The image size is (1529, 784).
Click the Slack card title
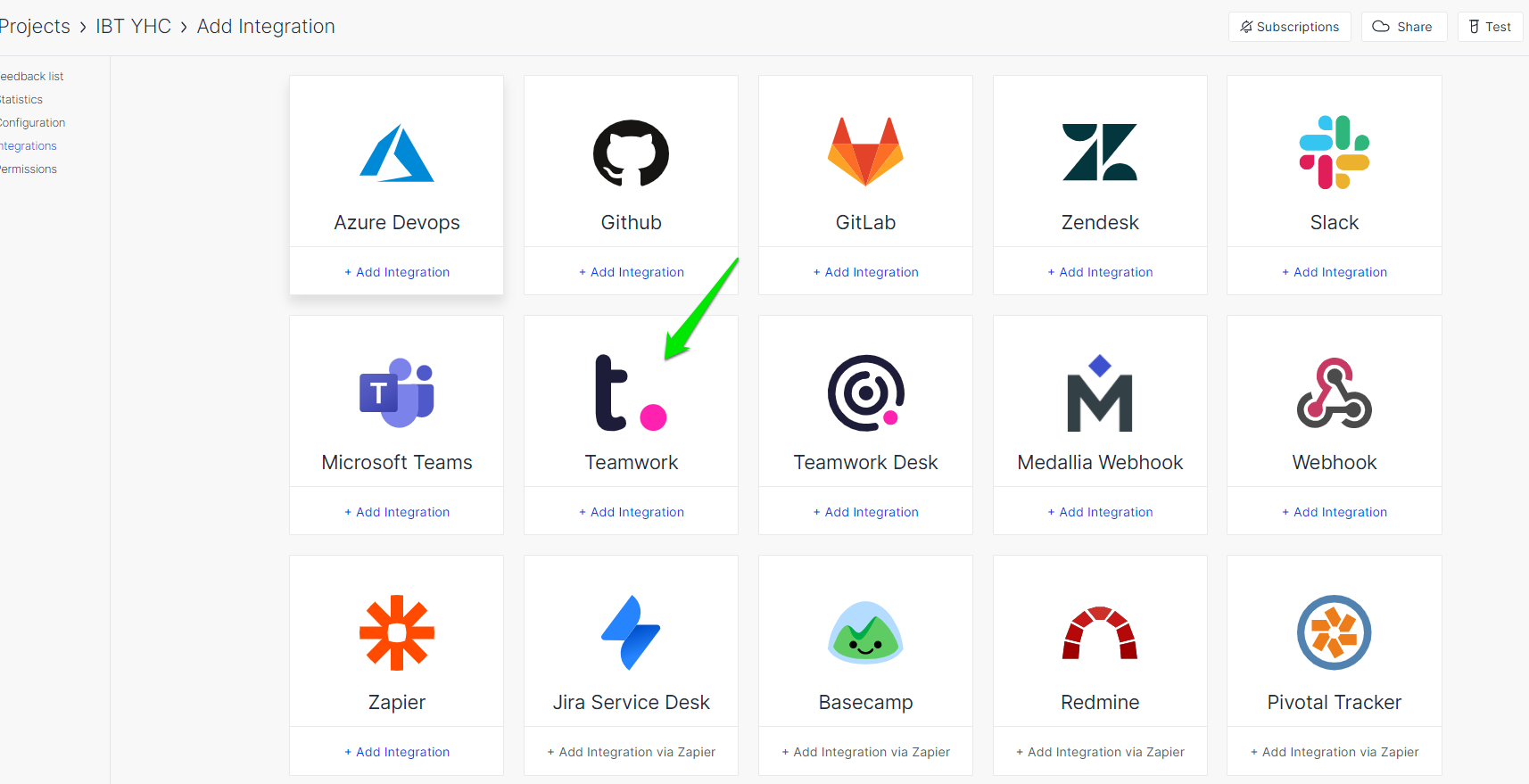1335,222
